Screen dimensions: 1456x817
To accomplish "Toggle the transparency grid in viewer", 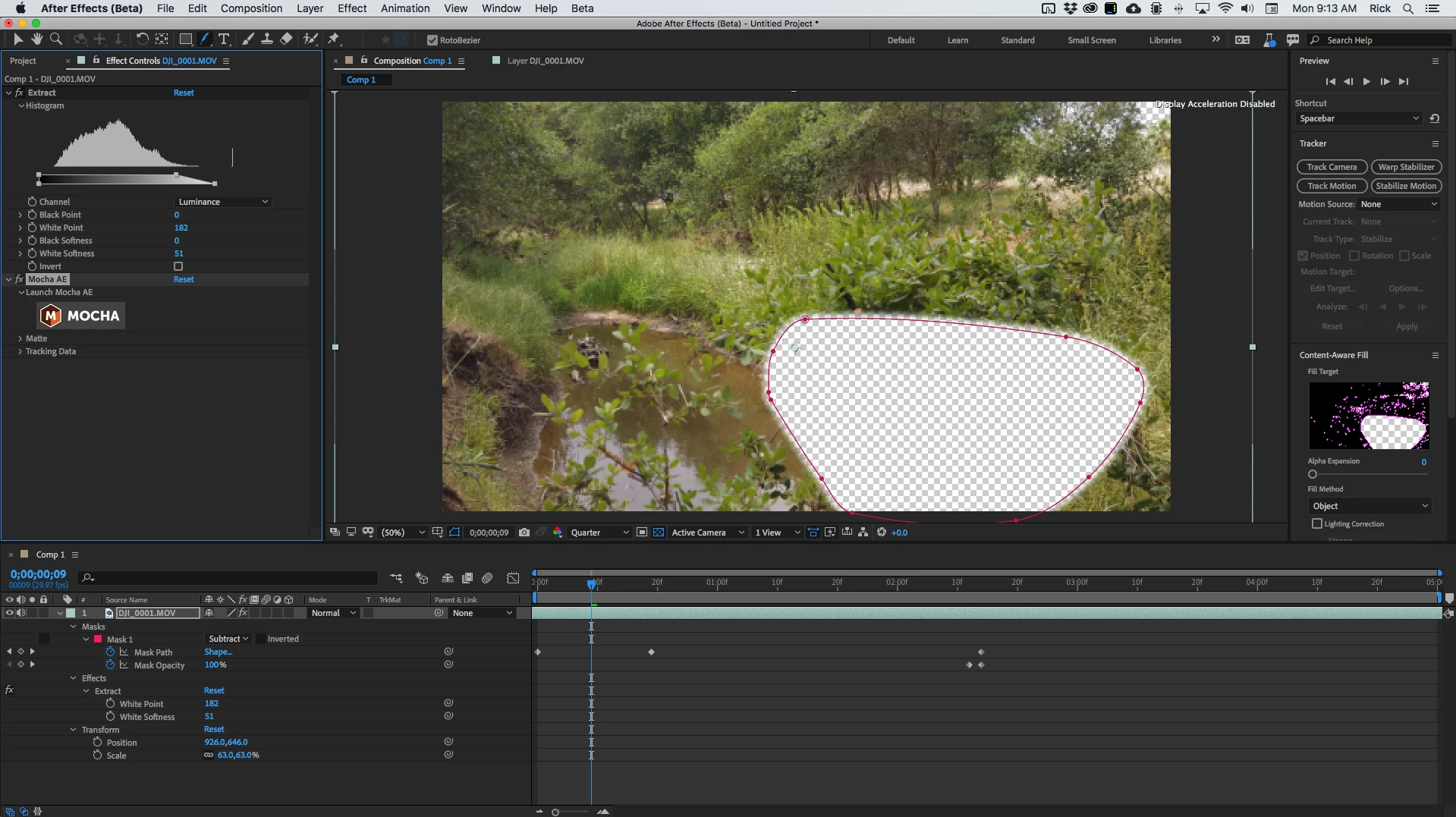I will point(659,533).
